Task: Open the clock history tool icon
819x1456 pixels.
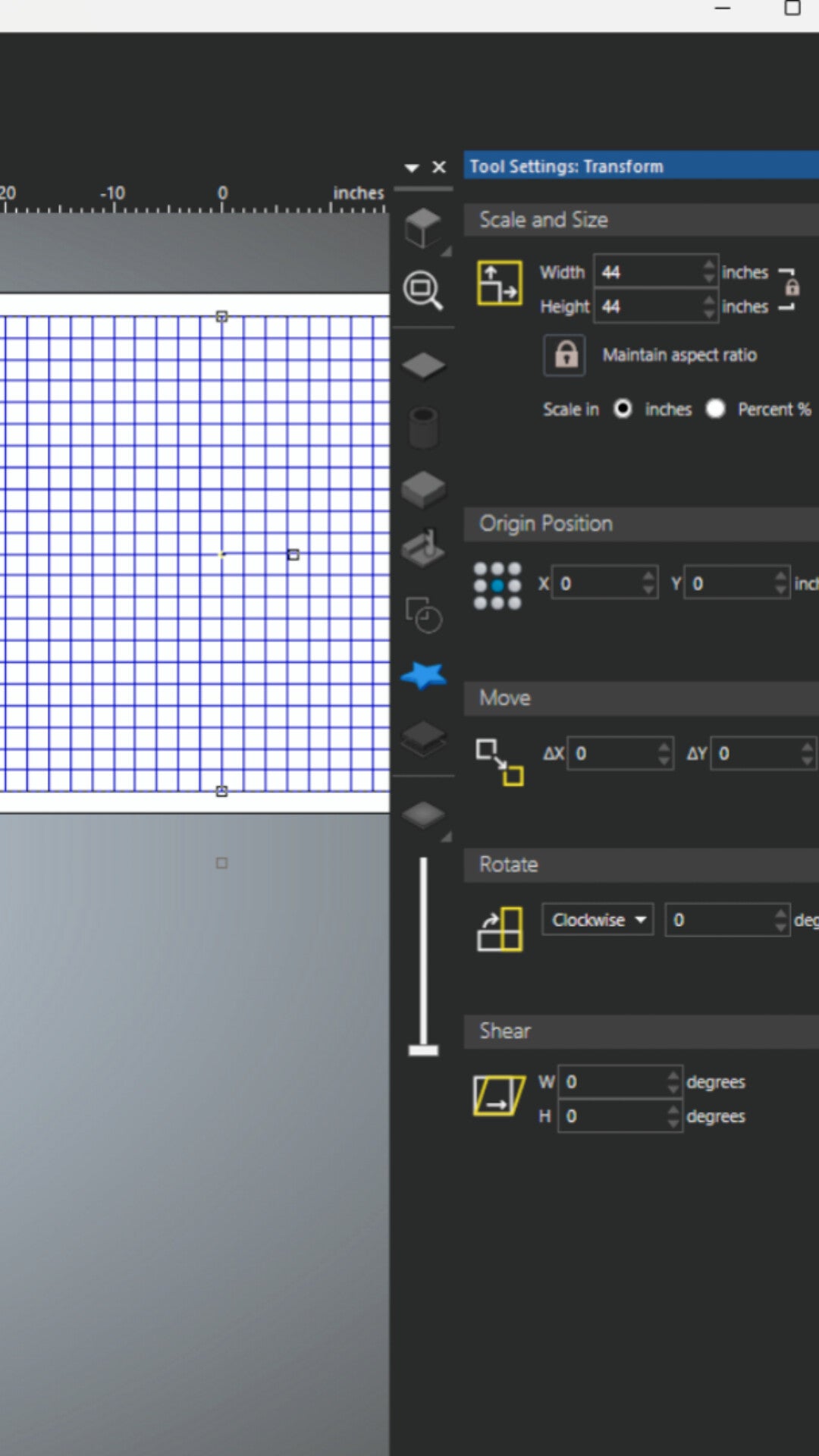Action: (x=423, y=615)
